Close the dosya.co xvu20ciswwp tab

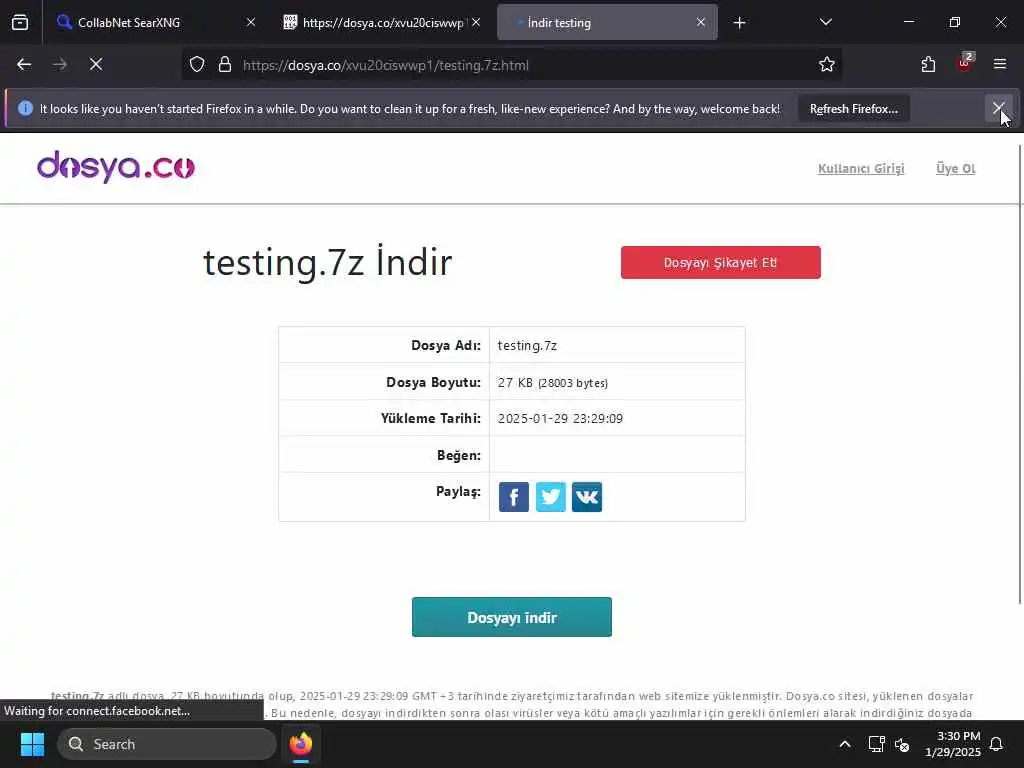pos(476,22)
